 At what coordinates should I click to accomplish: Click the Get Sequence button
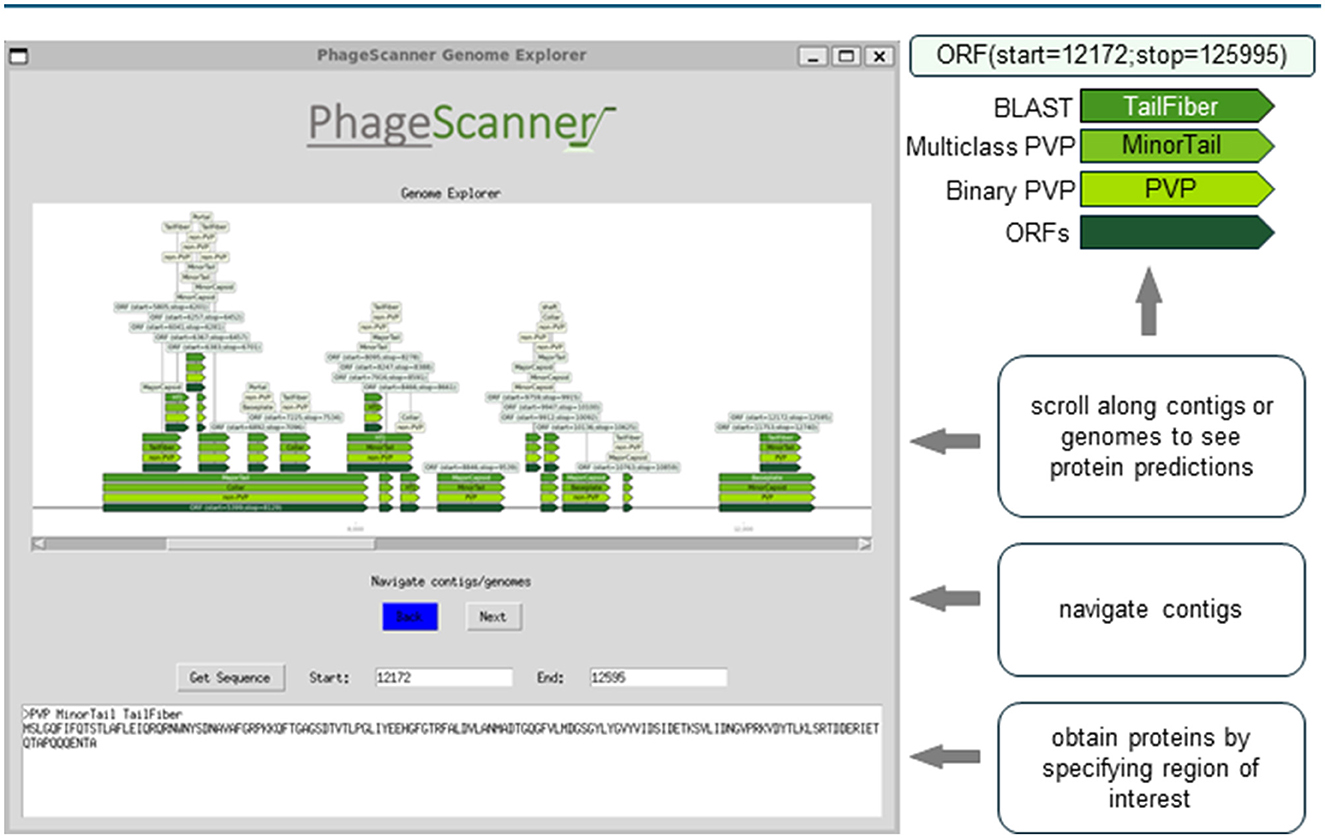(230, 677)
